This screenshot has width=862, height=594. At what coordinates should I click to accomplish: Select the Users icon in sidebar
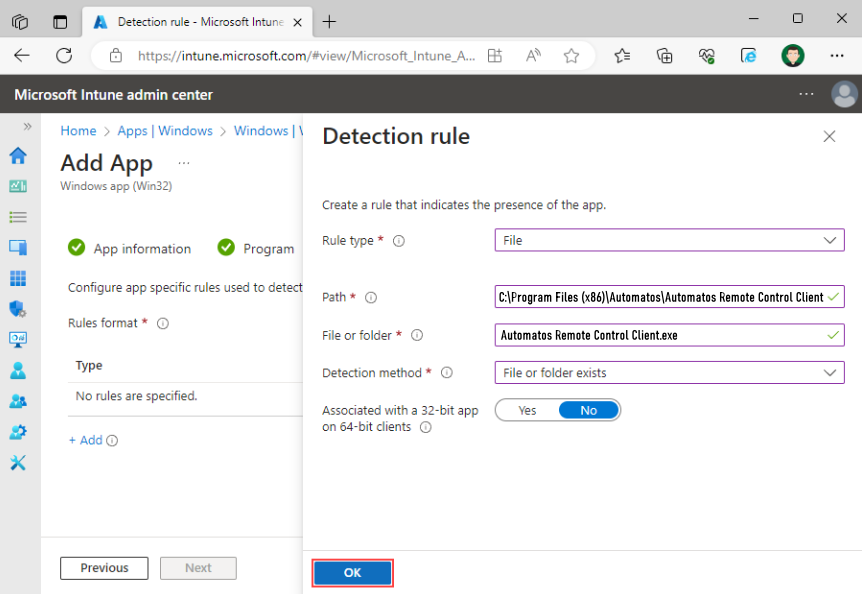18,370
